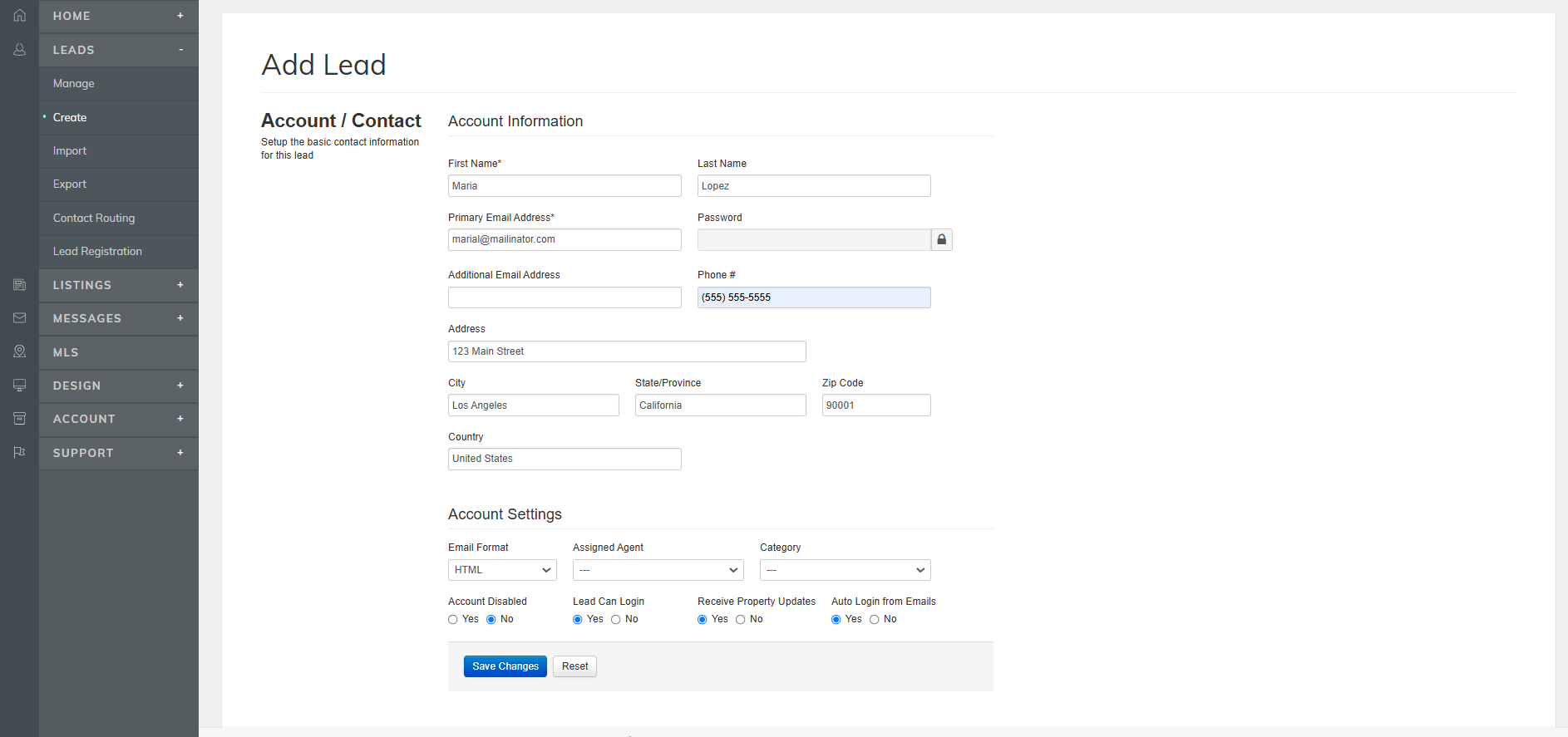Open the Email Format dropdown
The width and height of the screenshot is (1568, 737).
(502, 570)
